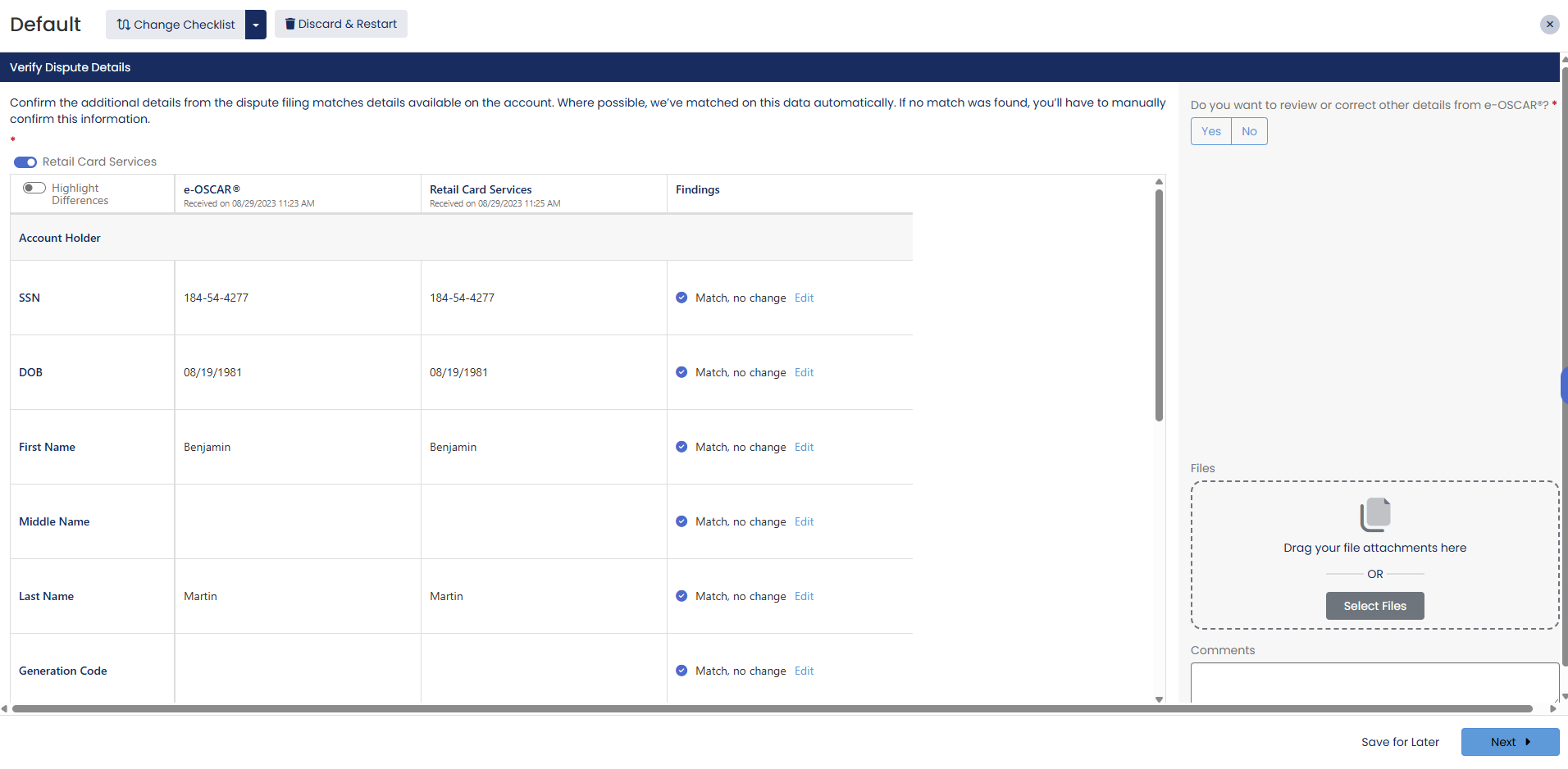This screenshot has height=769, width=1568.
Task: Click the e-OSCAR last name Martin
Action: pyautogui.click(x=200, y=596)
